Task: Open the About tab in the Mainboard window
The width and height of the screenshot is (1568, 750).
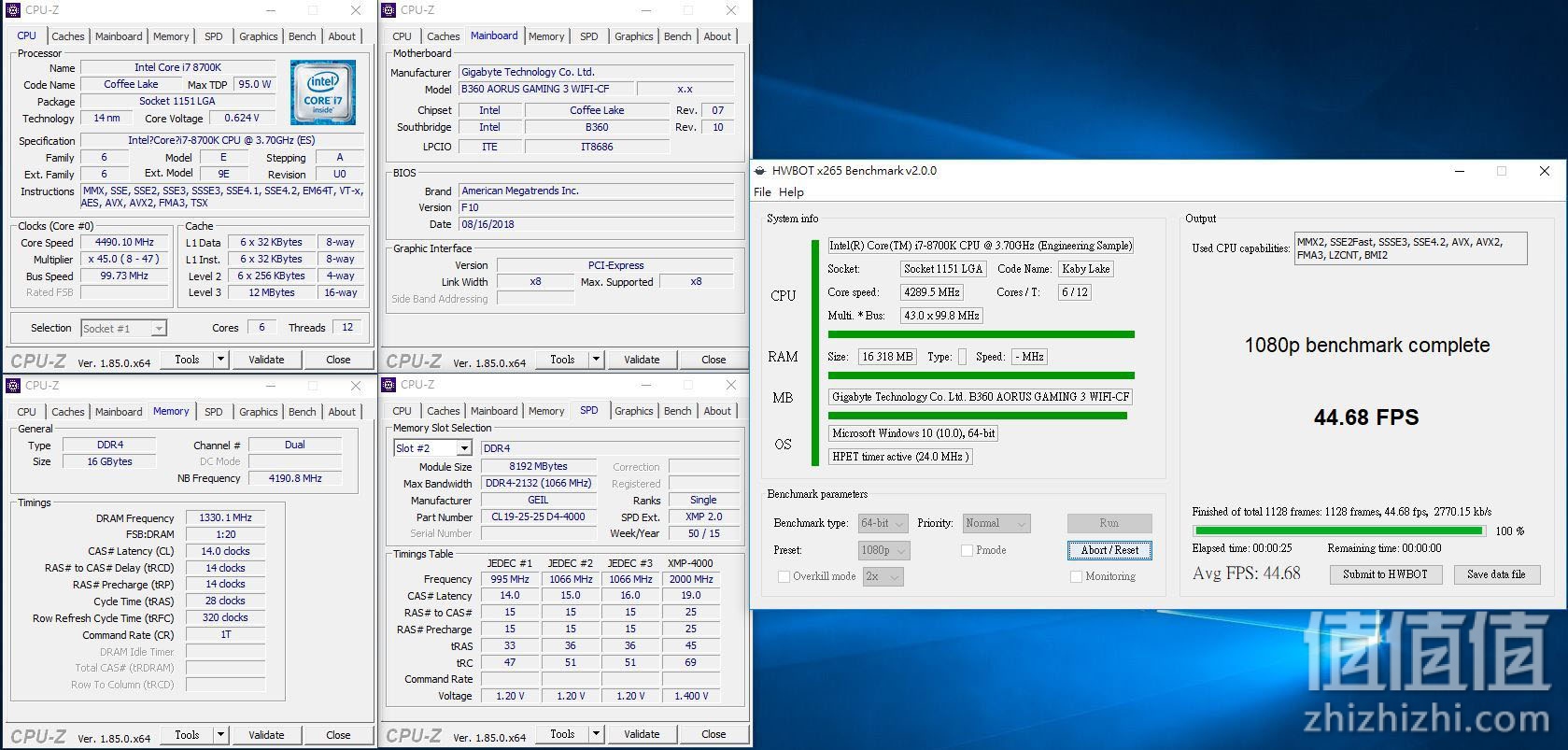Action: click(x=717, y=36)
